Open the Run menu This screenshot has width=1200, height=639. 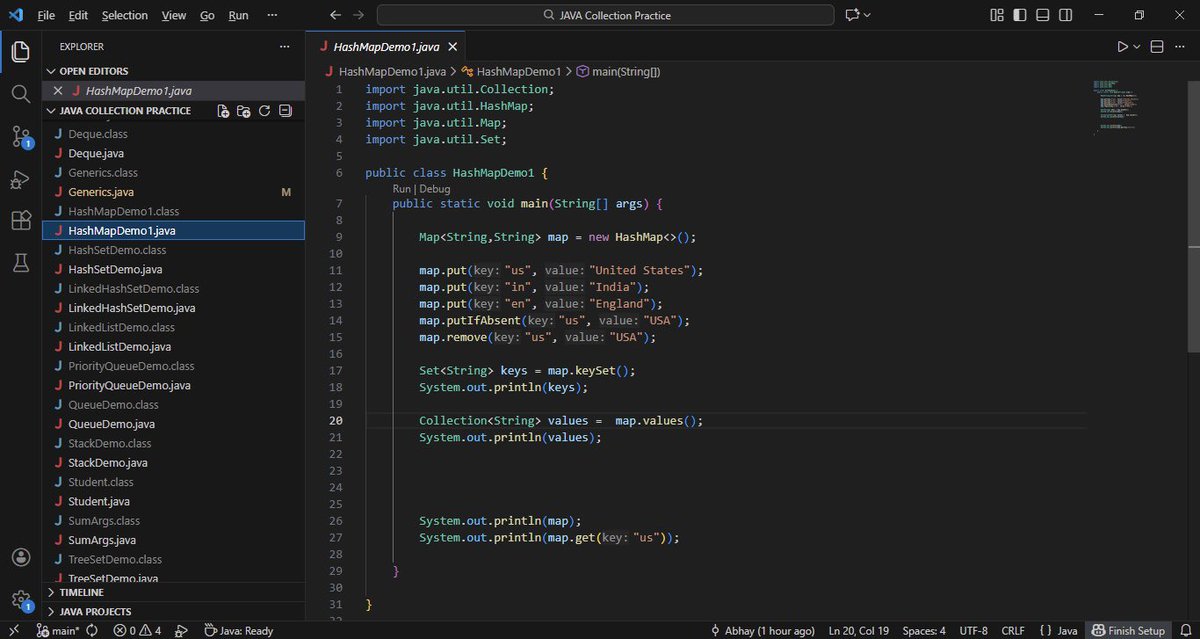[238, 15]
